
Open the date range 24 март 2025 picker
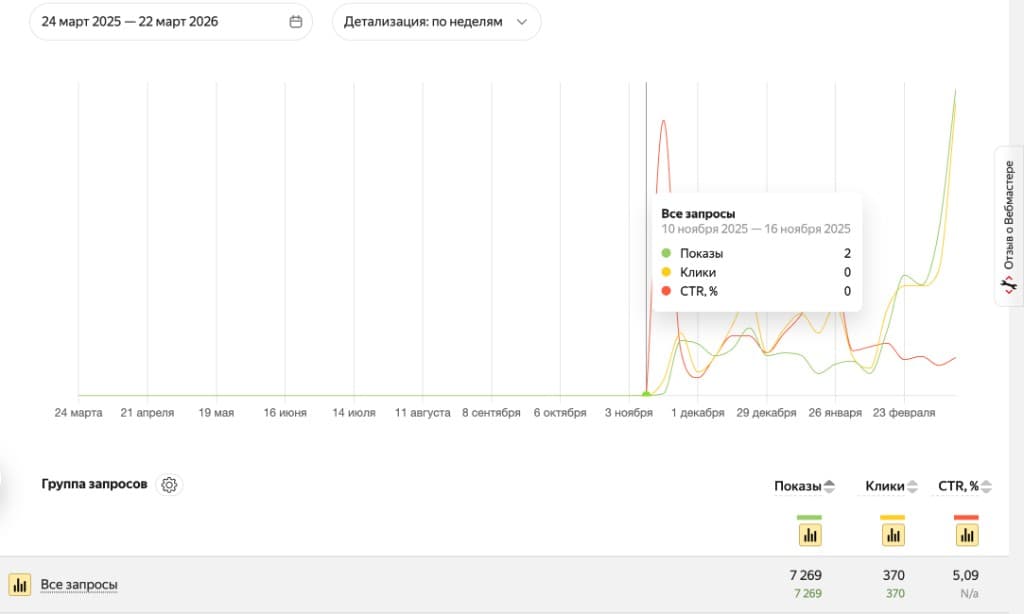130,21
